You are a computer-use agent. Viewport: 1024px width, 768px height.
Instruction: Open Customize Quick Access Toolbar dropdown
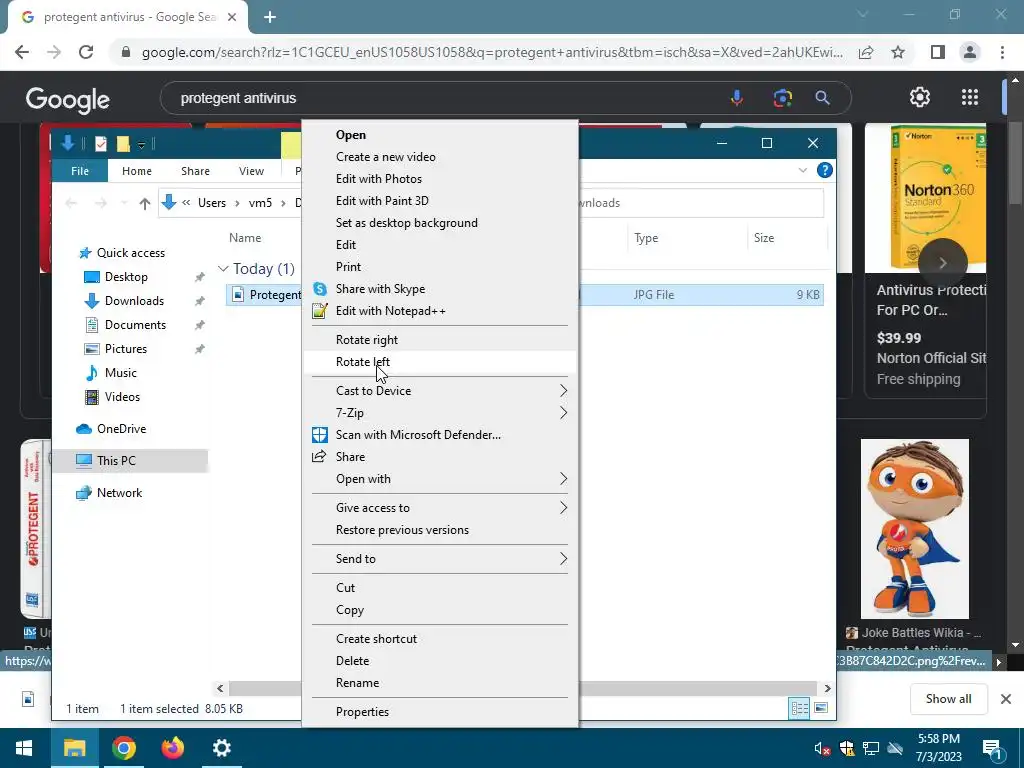pyautogui.click(x=141, y=144)
